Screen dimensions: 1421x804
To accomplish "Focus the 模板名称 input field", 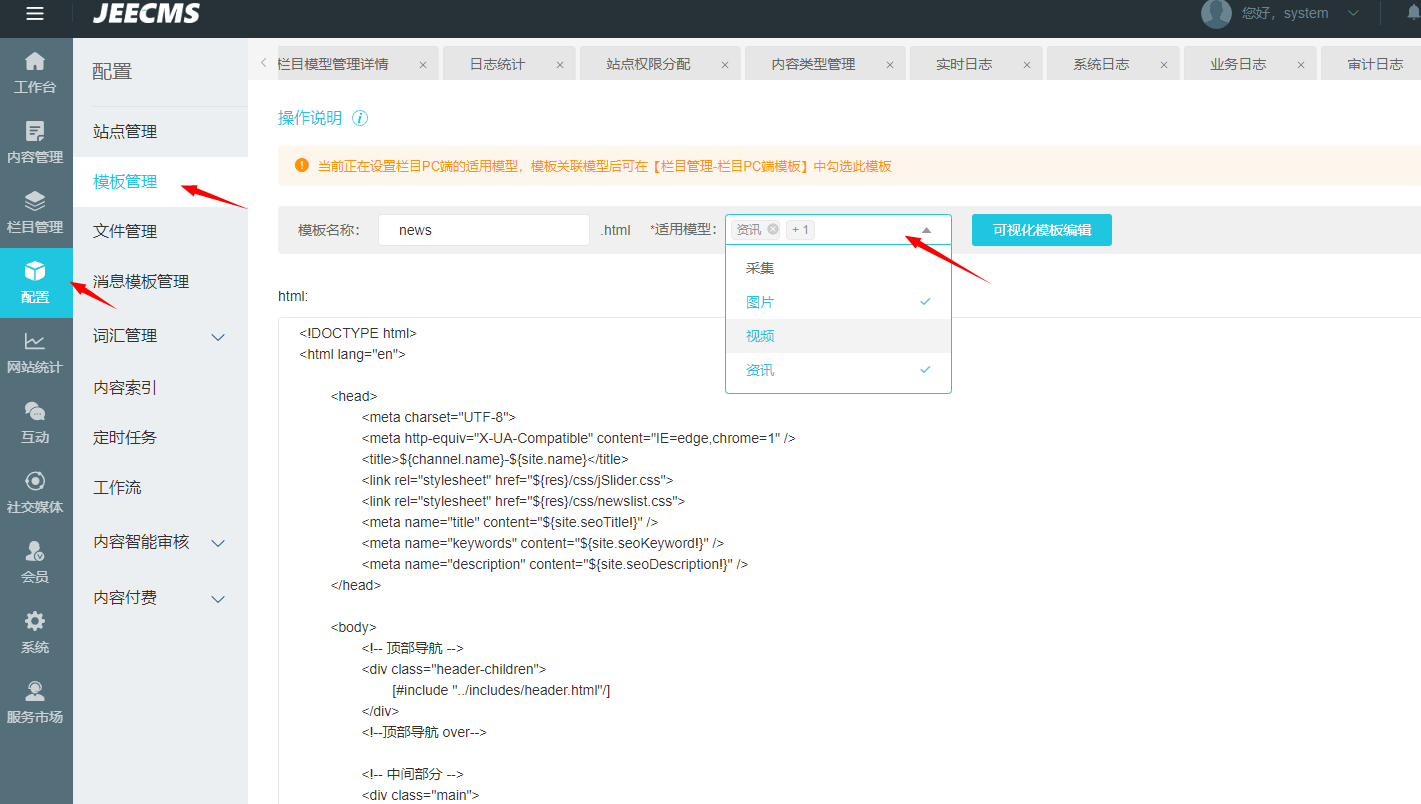I will [484, 230].
